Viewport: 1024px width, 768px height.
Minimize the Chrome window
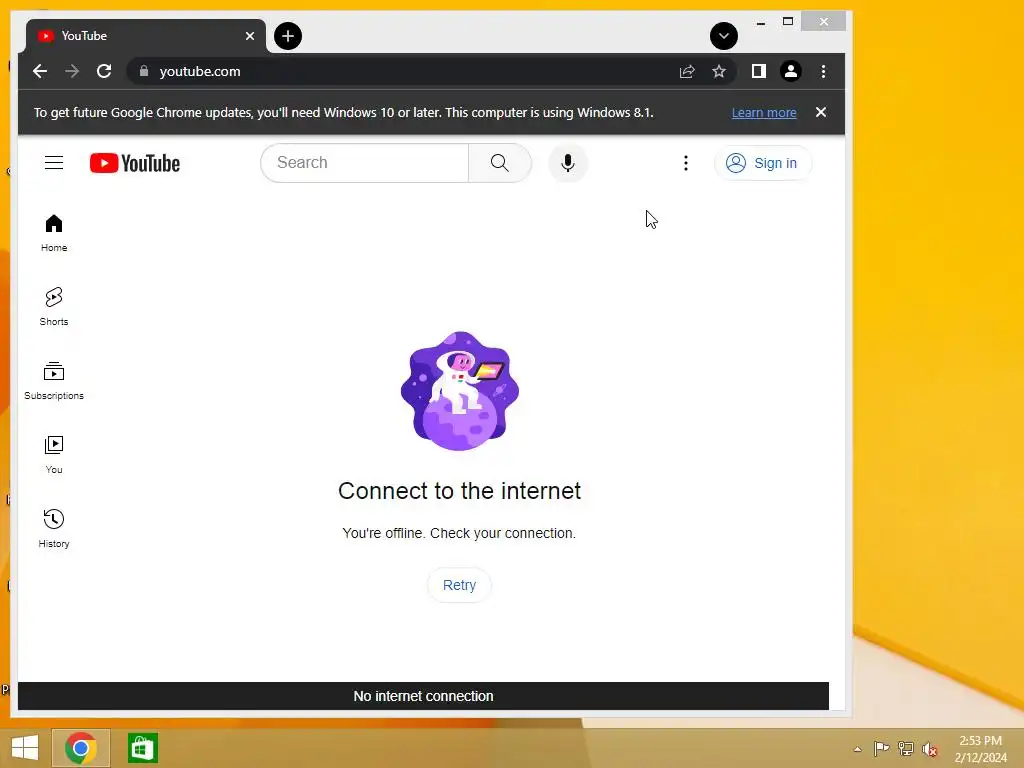760,23
